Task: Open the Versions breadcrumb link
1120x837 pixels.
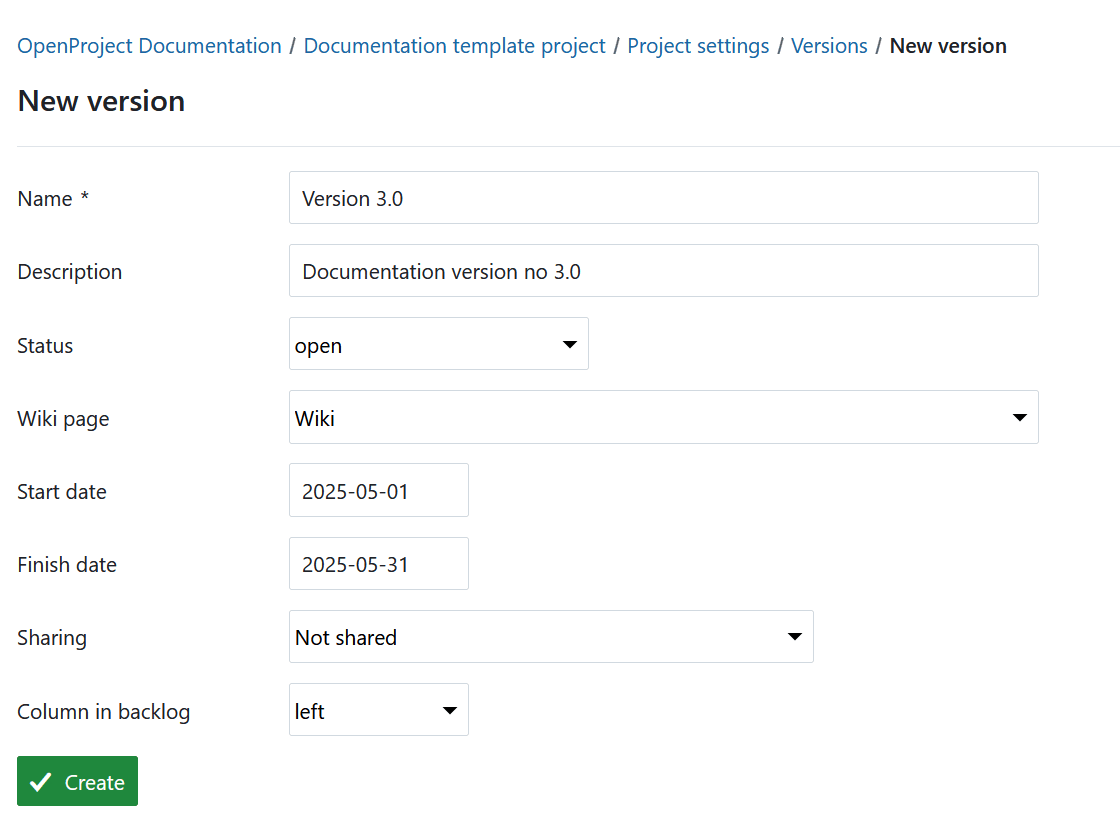Action: (829, 45)
